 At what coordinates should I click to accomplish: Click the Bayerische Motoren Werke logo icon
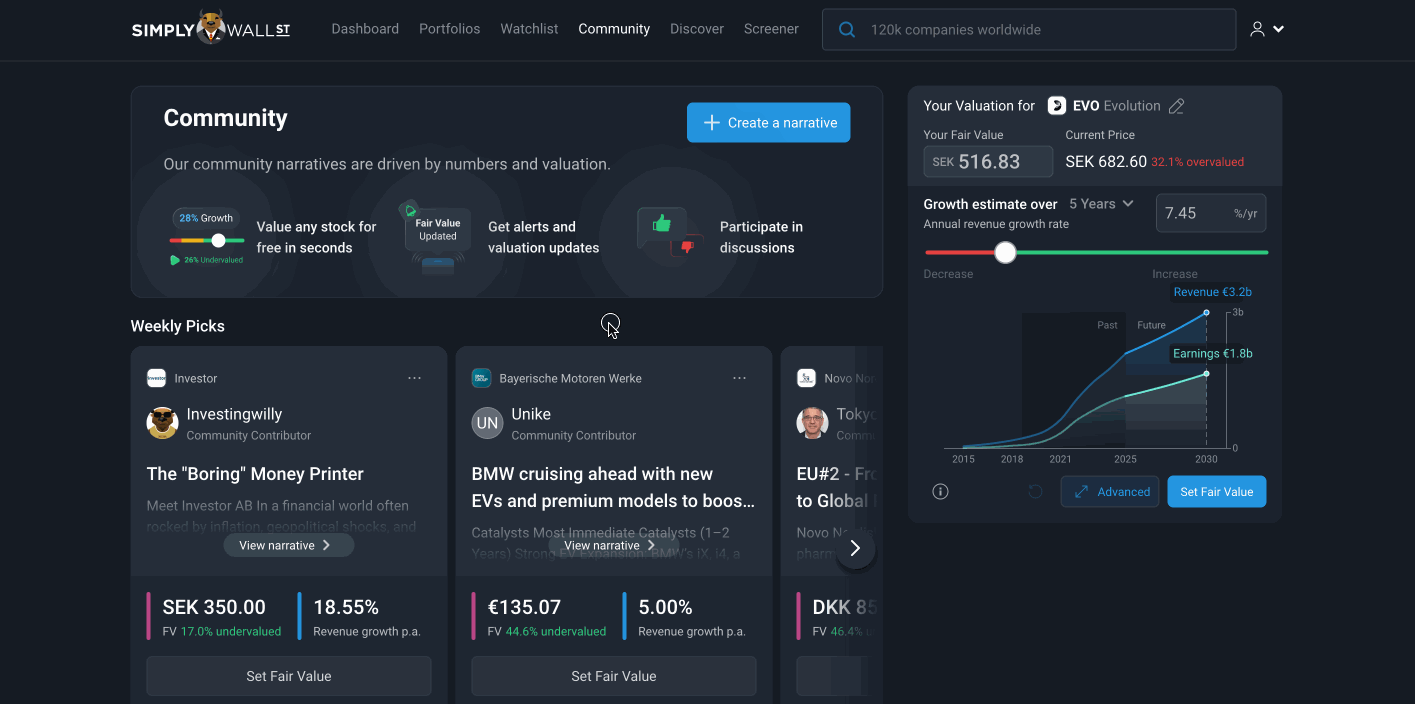pyautogui.click(x=481, y=378)
